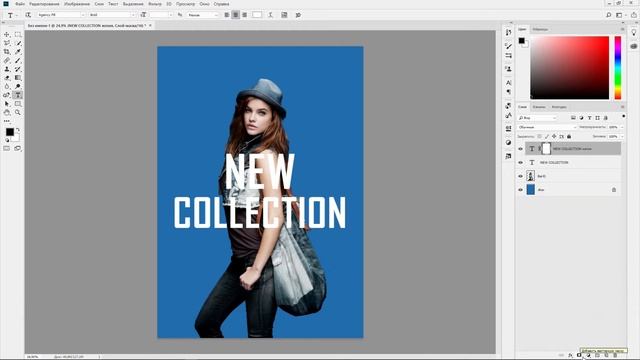
Task: Change screen mode from the toolbar
Action: [x=18, y=149]
